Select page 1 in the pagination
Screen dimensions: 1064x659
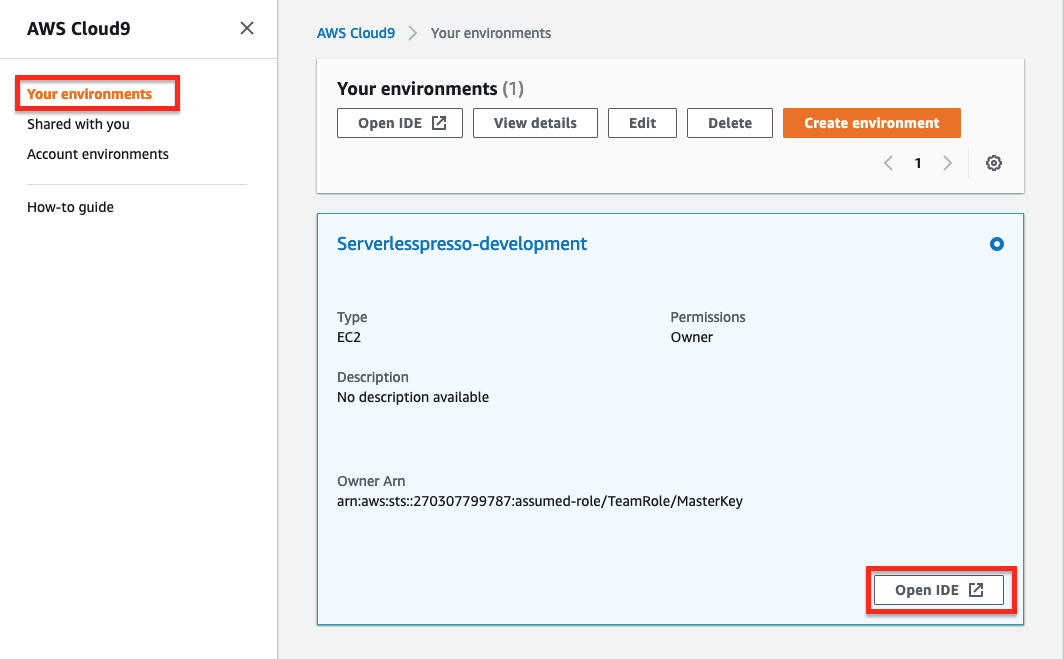(917, 163)
